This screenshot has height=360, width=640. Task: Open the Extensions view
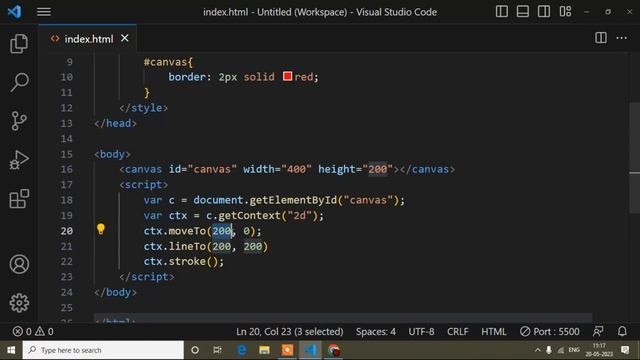(x=19, y=199)
